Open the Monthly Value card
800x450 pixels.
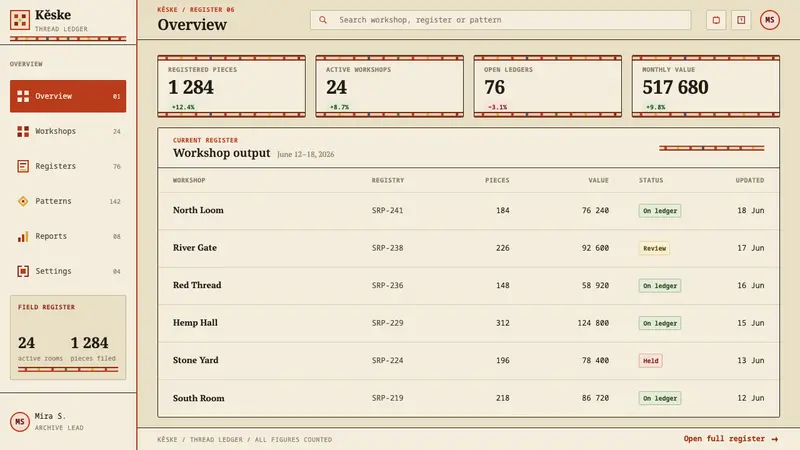(x=706, y=86)
